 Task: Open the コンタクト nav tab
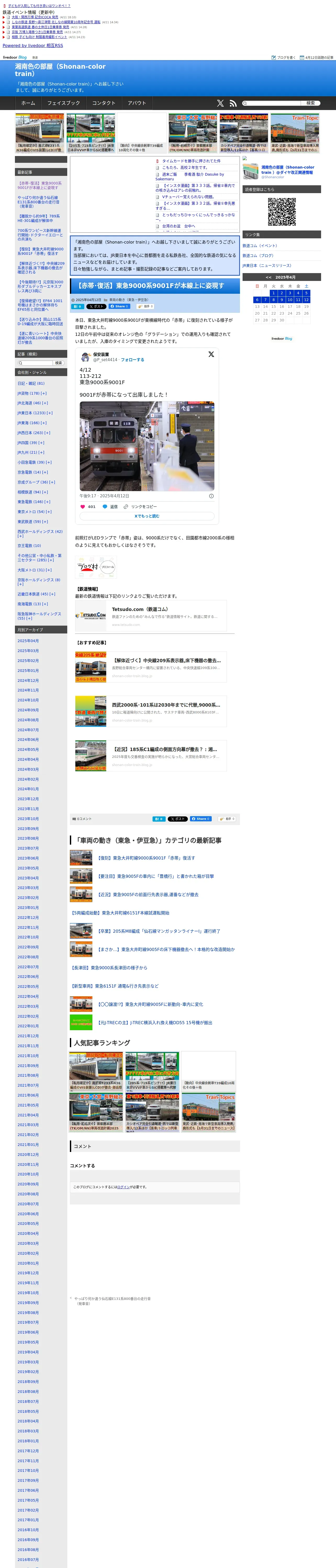[104, 103]
